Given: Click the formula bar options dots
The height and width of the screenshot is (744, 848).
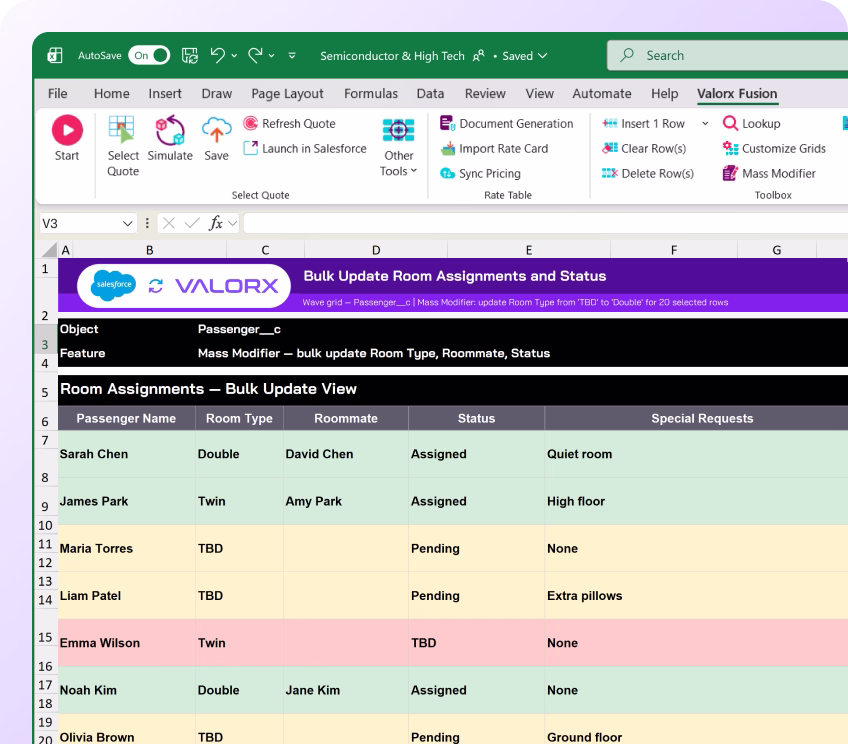Looking at the screenshot, I should click(147, 223).
